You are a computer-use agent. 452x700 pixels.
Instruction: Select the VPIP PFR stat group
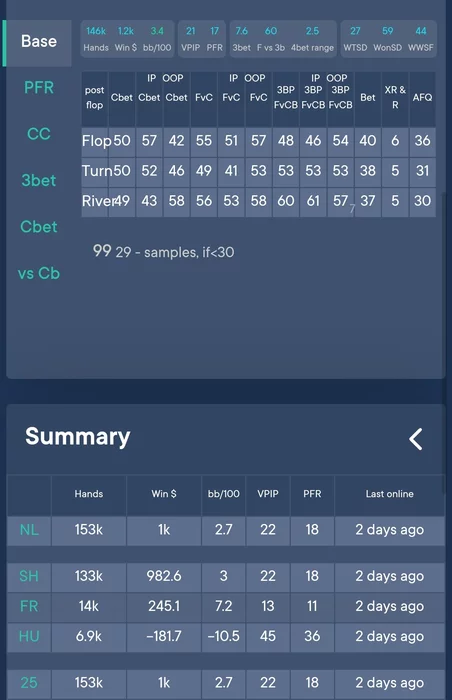pos(202,39)
